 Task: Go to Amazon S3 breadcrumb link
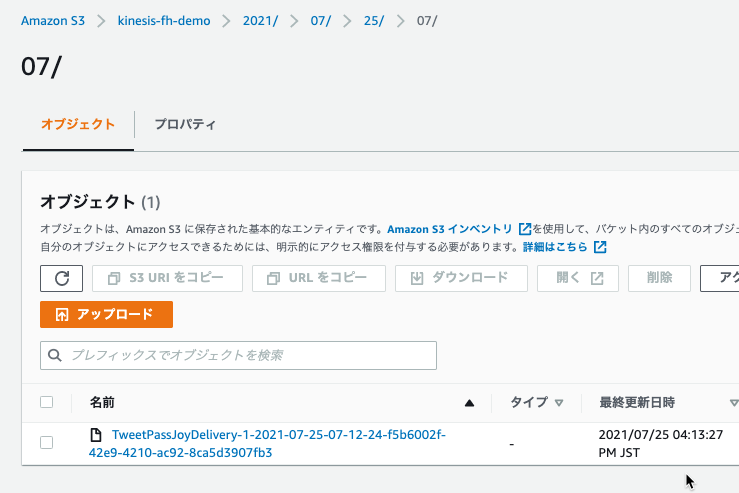click(x=53, y=21)
